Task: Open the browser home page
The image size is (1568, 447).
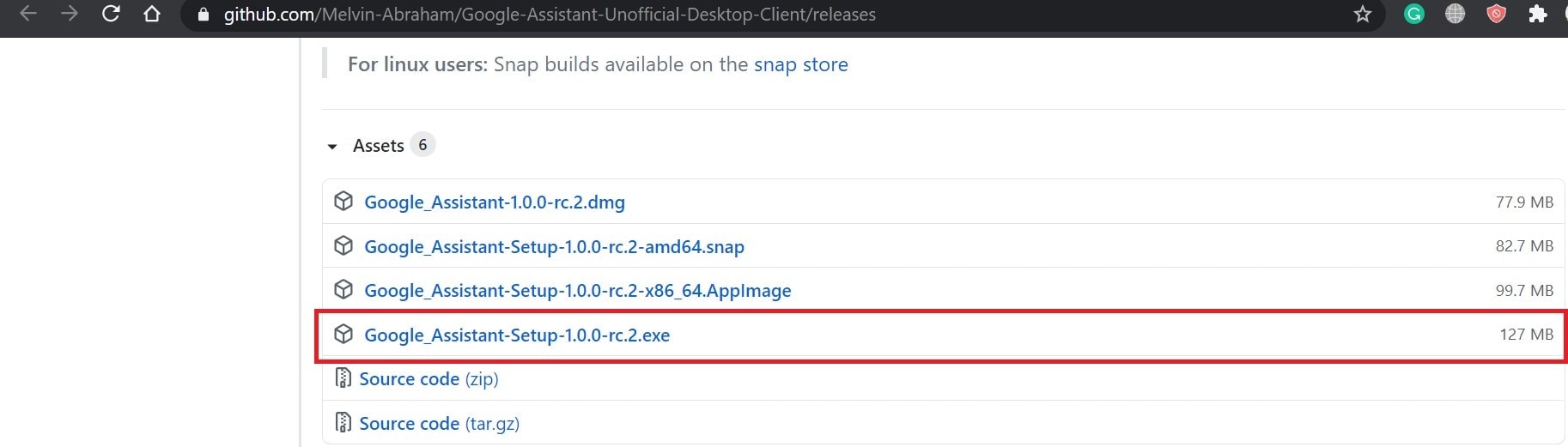Action: pyautogui.click(x=152, y=14)
